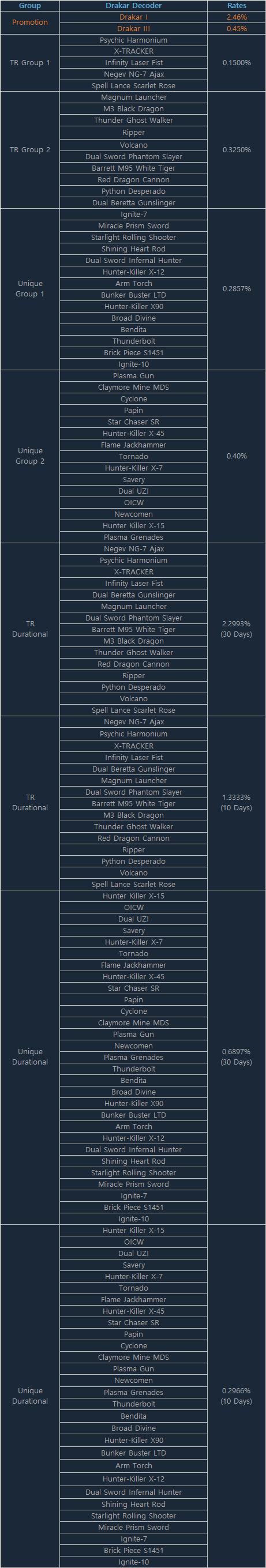
Task: Click the Rates column header
Action: [237, 5]
